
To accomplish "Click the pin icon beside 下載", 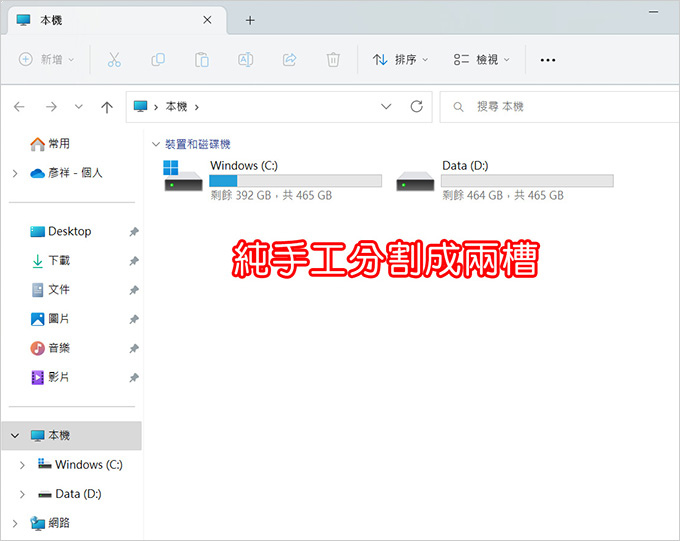I will coord(134,261).
